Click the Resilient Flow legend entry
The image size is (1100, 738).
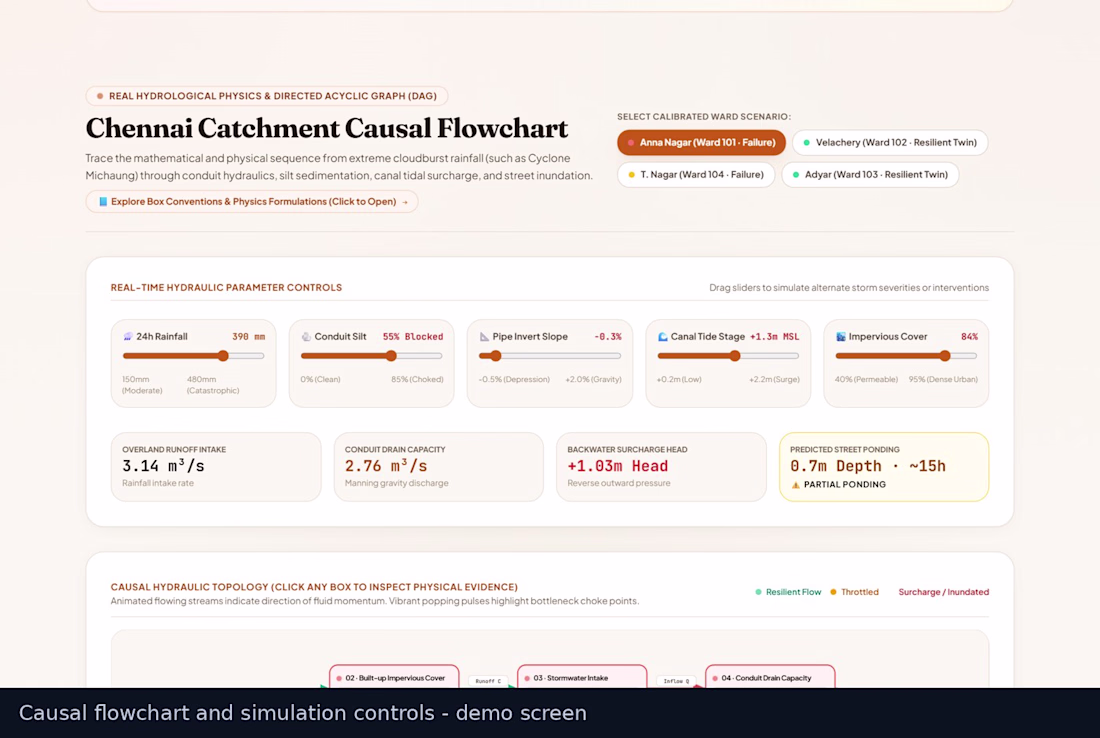point(788,592)
